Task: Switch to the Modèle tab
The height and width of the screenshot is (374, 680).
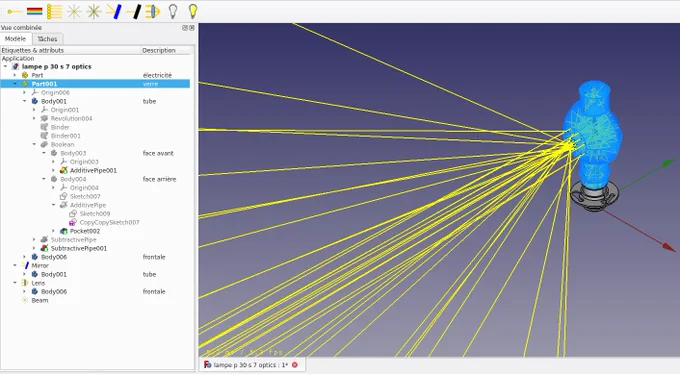Action: (x=16, y=39)
